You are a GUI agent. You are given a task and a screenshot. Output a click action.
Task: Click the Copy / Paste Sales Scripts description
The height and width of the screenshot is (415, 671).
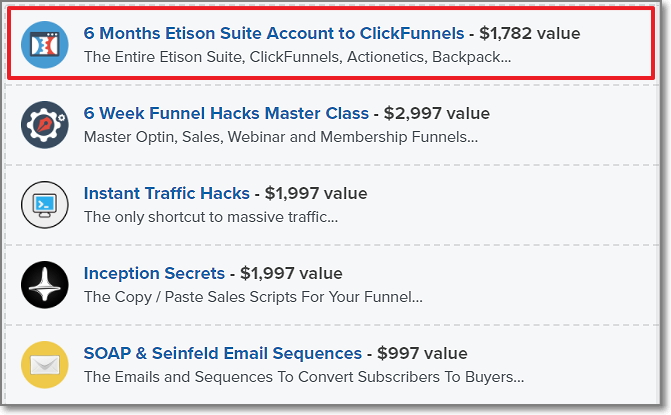coord(253,297)
